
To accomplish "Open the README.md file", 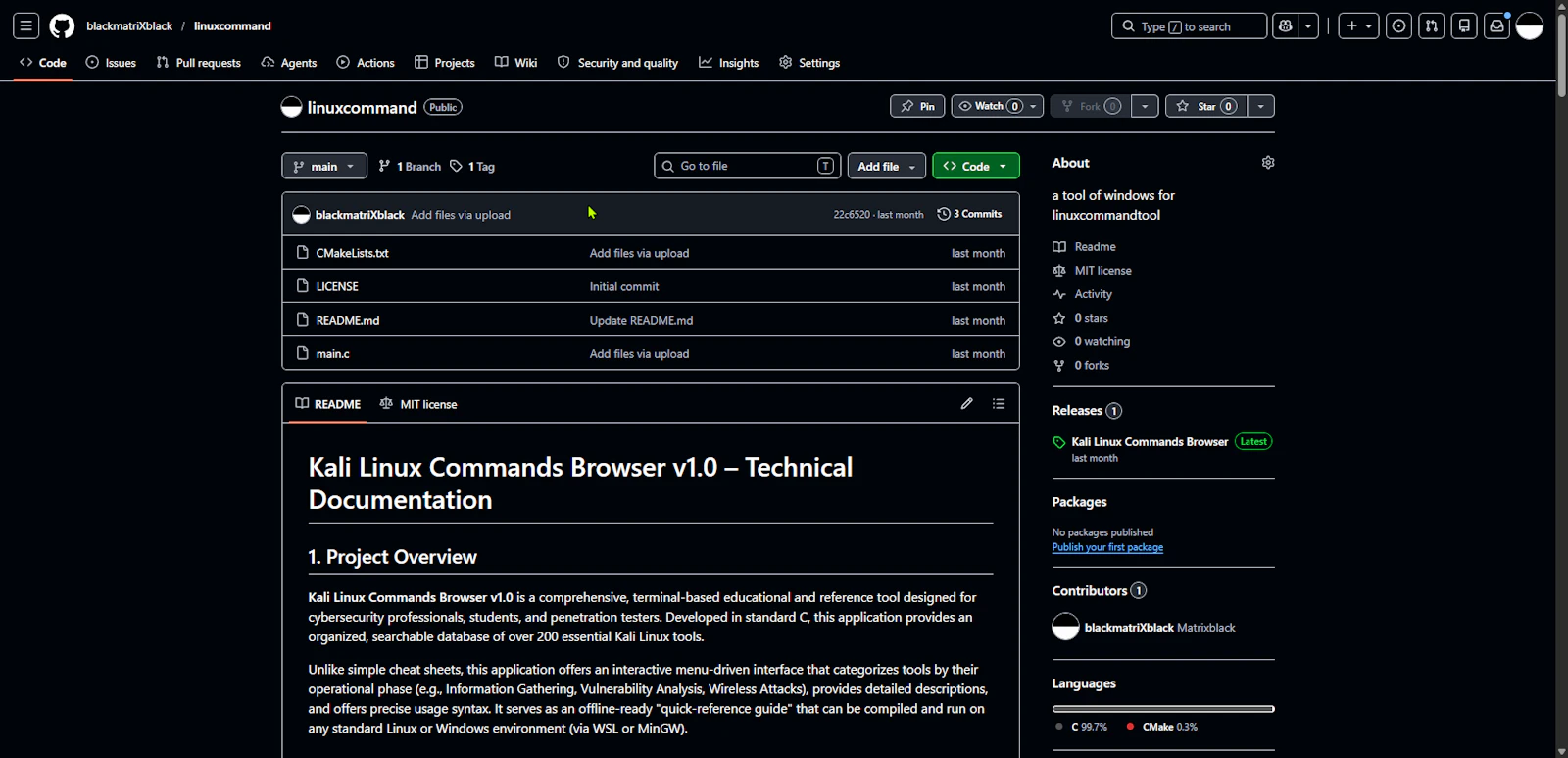I will (348, 320).
